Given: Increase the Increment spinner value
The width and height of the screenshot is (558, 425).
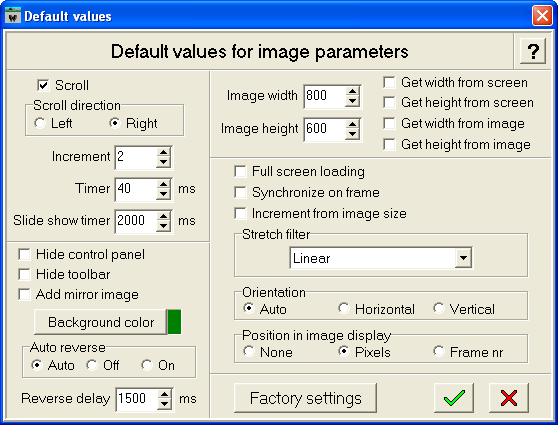Looking at the screenshot, I should coord(163,152).
